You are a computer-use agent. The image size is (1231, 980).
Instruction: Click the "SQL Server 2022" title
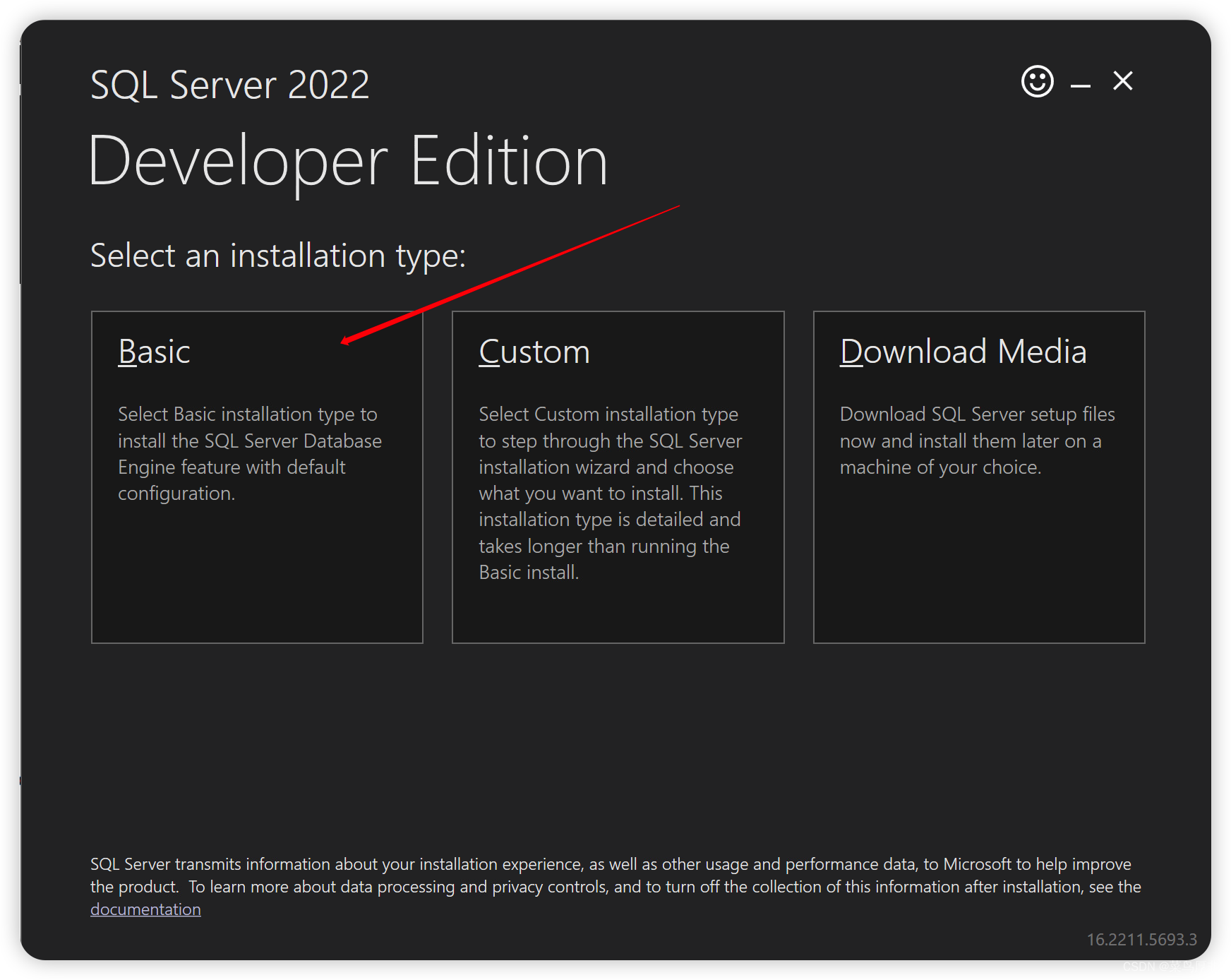230,85
